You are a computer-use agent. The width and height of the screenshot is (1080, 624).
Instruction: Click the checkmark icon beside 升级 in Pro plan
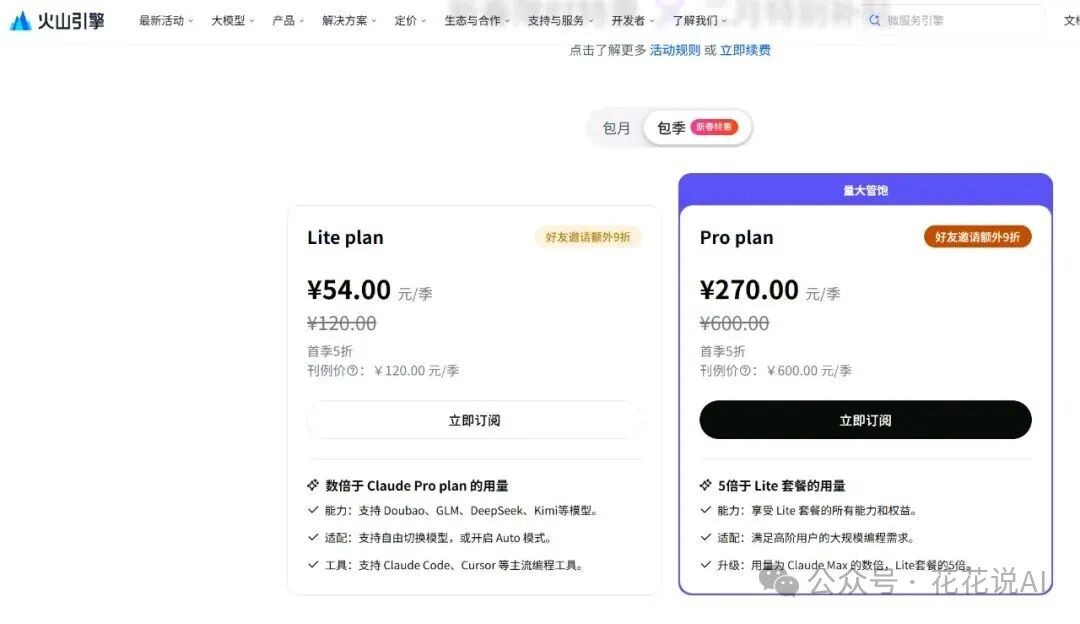(x=704, y=562)
